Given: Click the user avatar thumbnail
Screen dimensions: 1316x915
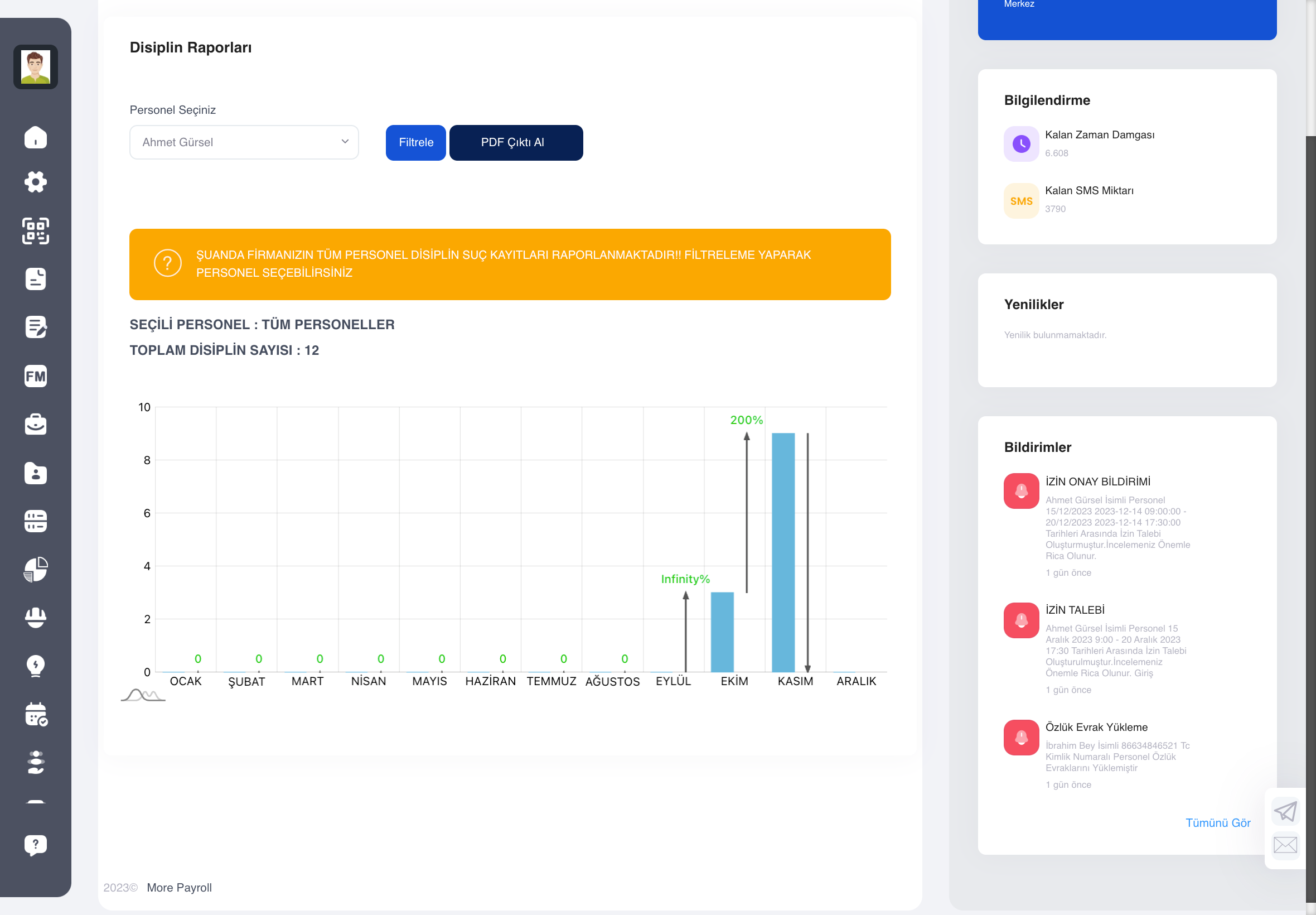Looking at the screenshot, I should pyautogui.click(x=36, y=67).
